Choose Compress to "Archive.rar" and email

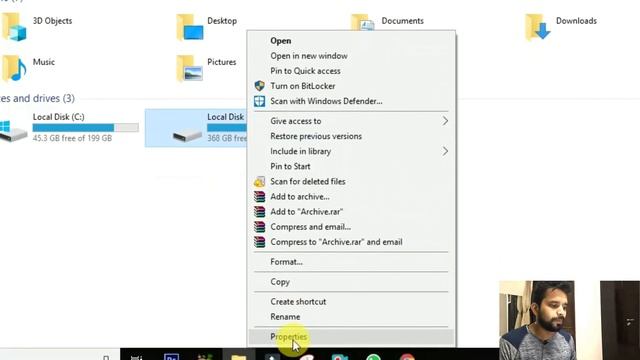pos(351,242)
